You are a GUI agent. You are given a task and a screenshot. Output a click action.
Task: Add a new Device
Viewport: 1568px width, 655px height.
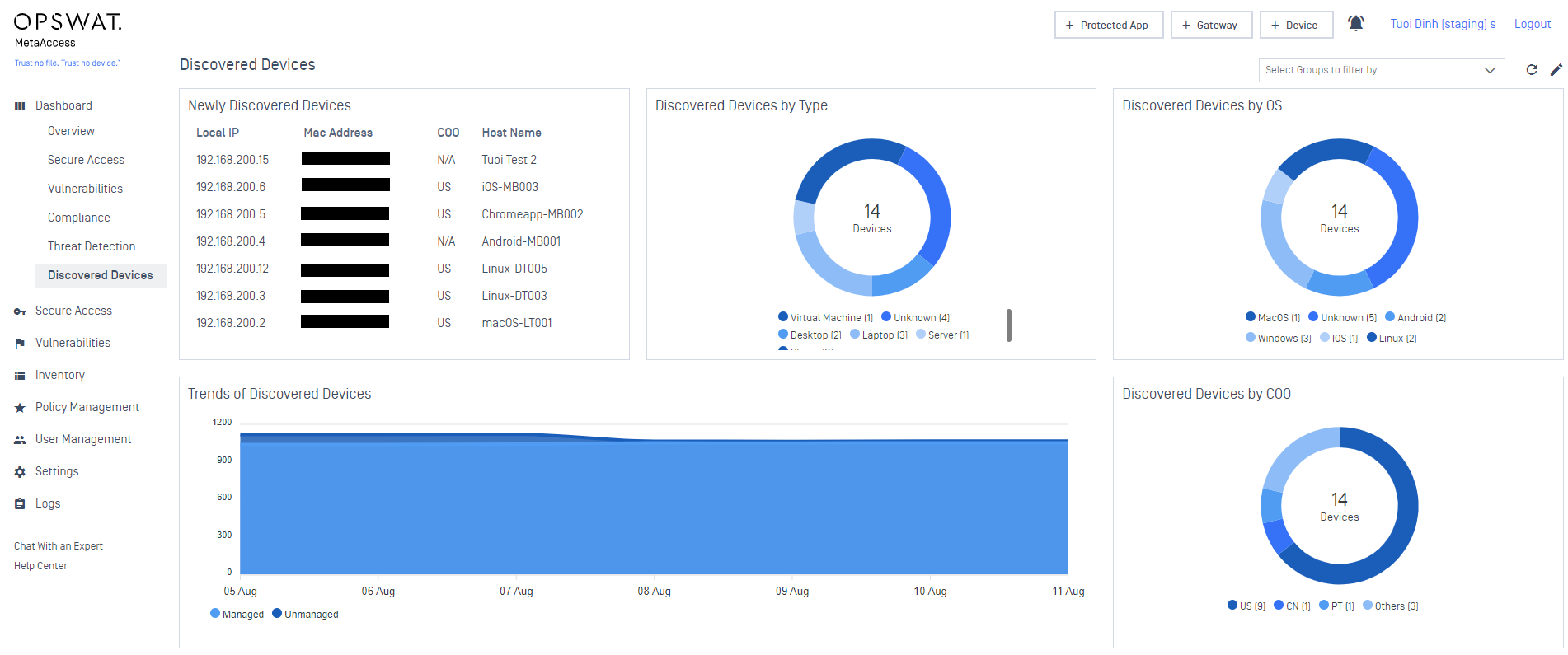click(x=1296, y=25)
